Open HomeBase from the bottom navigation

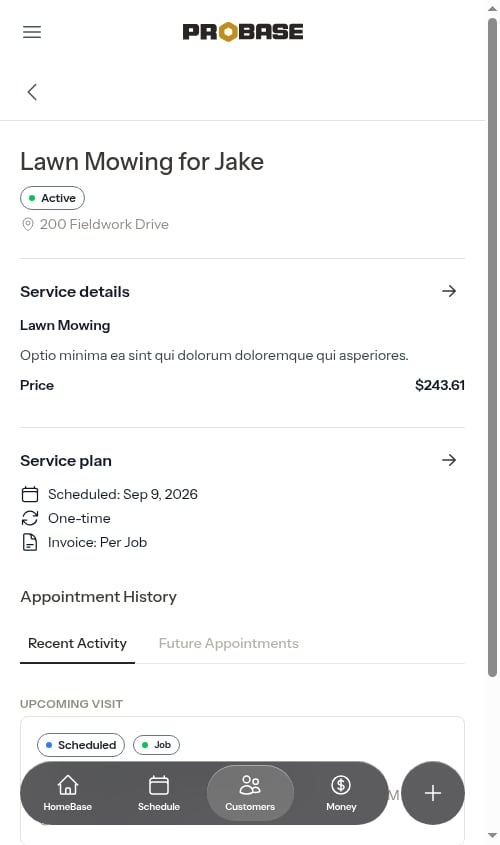pos(67,793)
